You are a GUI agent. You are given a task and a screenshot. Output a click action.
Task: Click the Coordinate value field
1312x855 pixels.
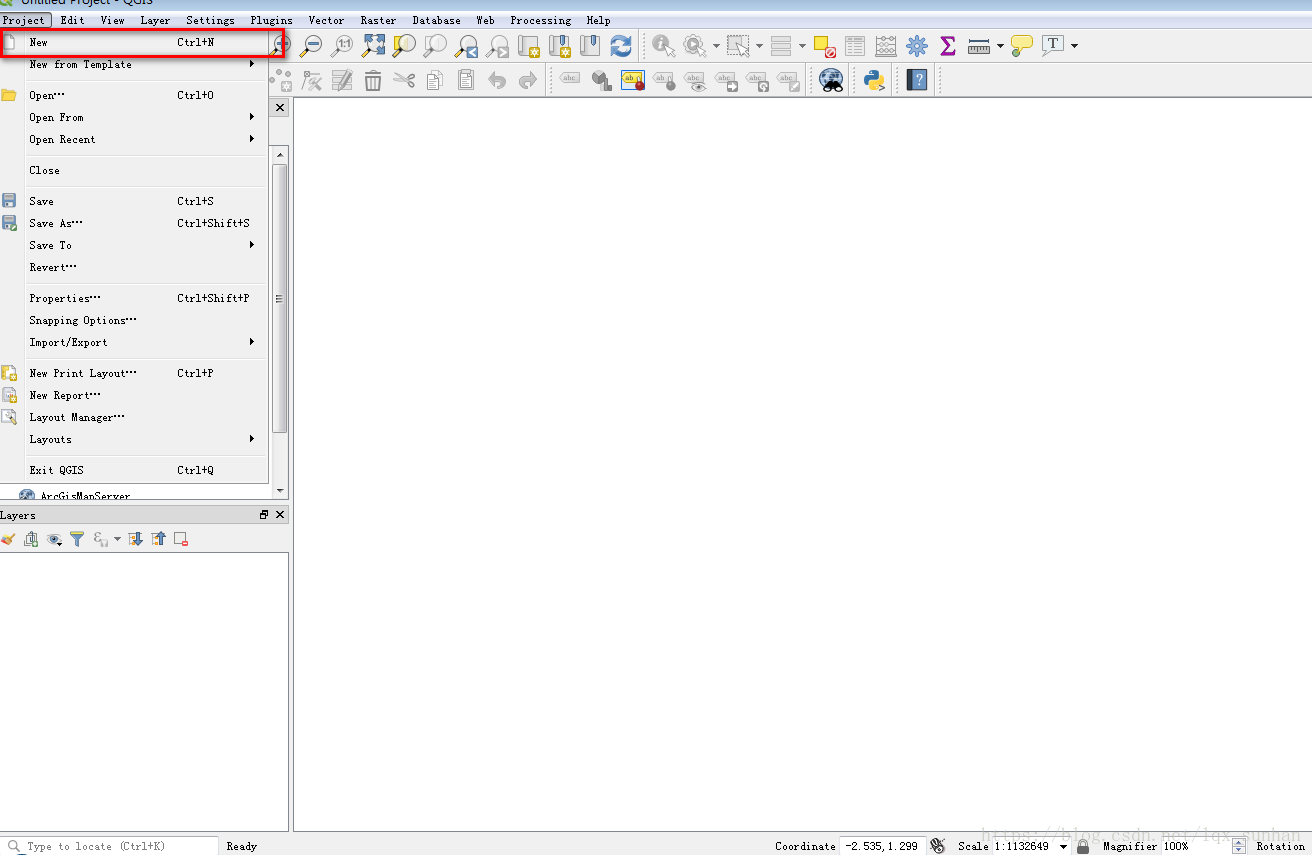882,846
